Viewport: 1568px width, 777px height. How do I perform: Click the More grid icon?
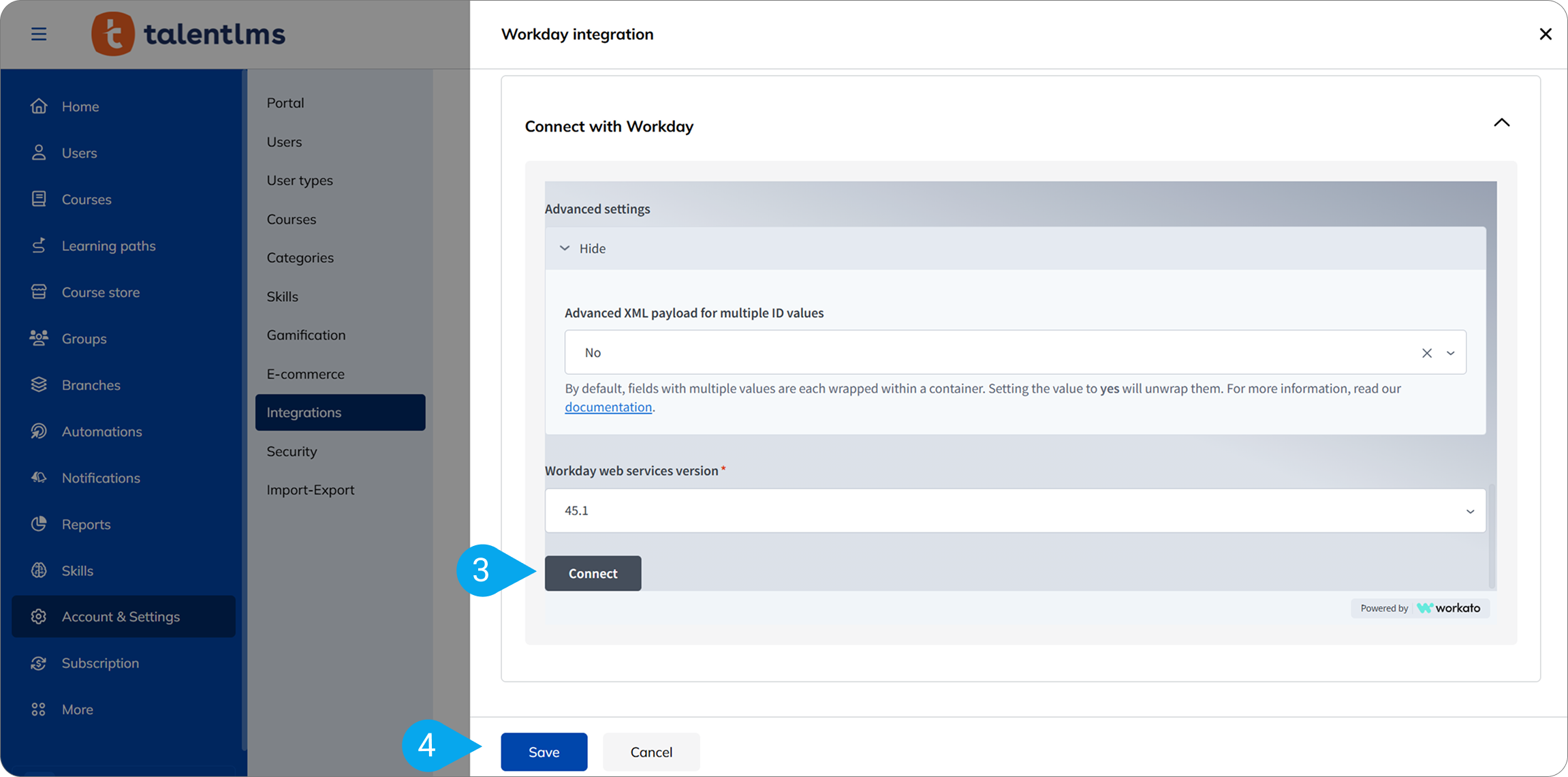(39, 709)
